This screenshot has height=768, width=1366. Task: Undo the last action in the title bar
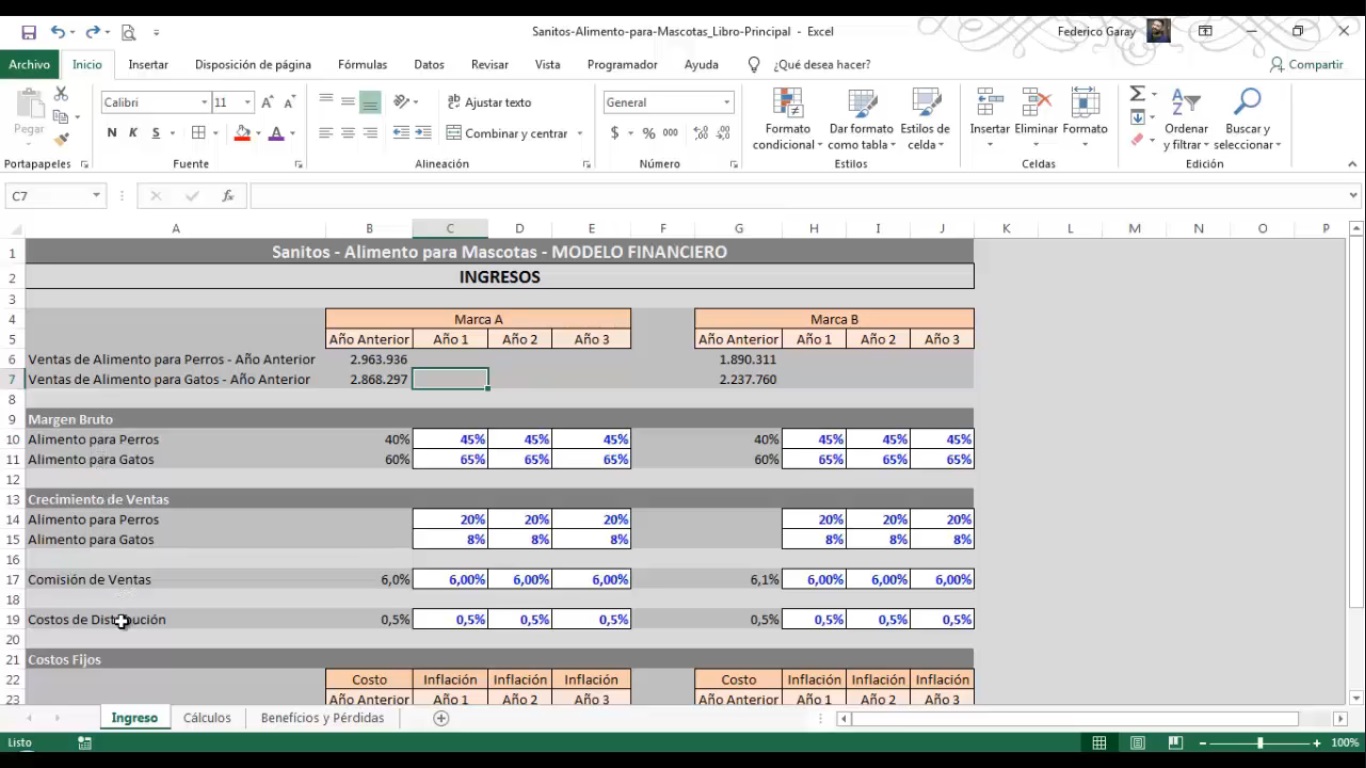(x=58, y=32)
